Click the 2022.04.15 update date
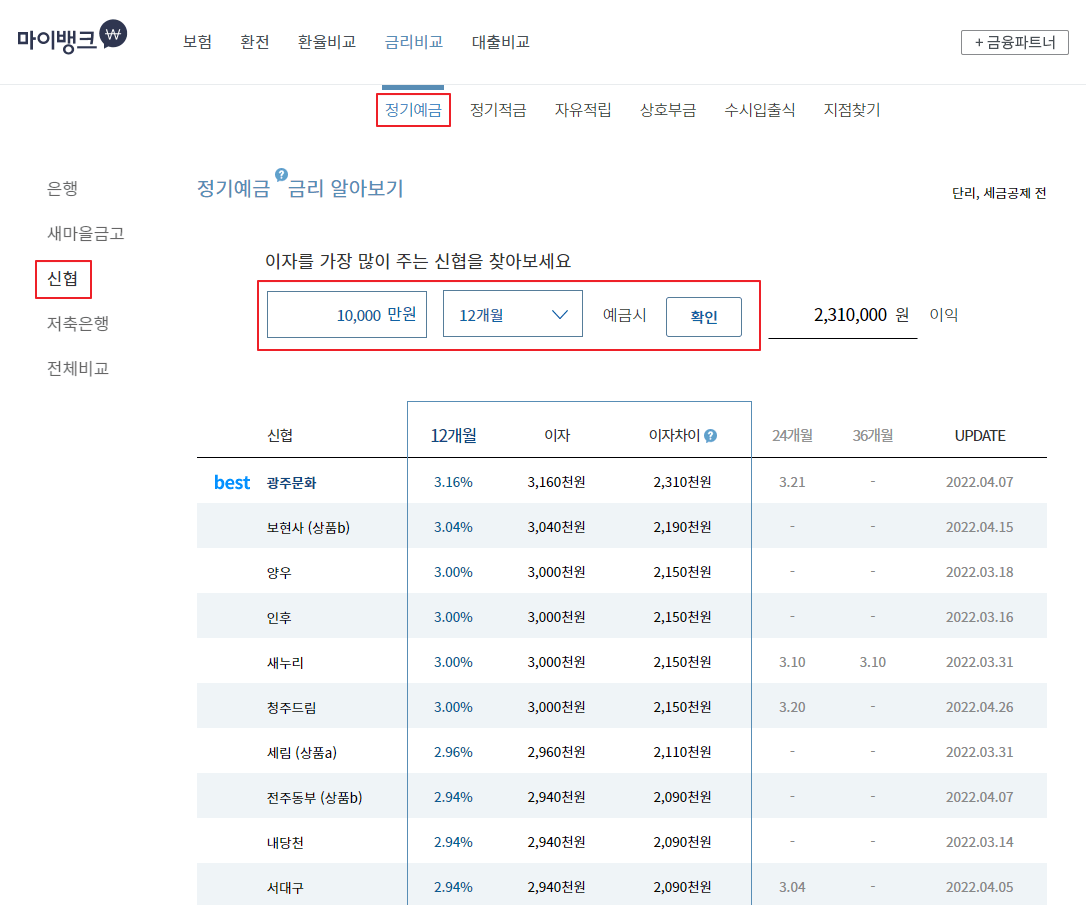 click(979, 527)
